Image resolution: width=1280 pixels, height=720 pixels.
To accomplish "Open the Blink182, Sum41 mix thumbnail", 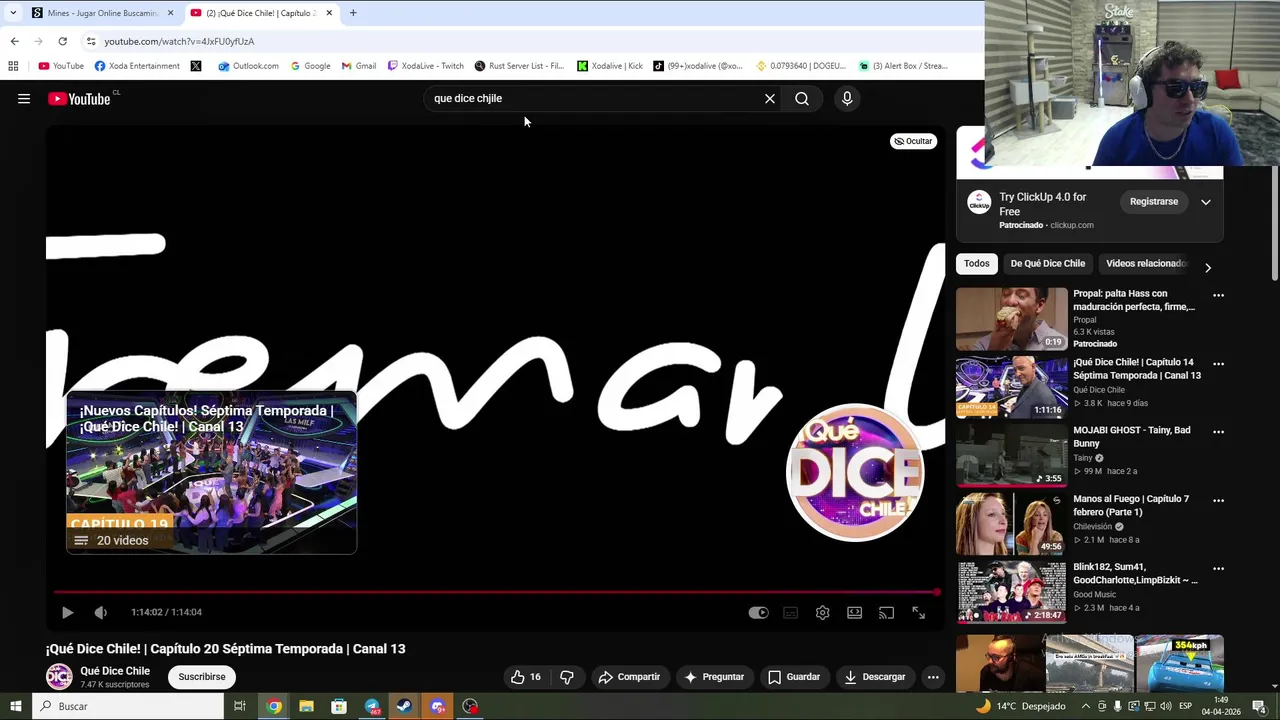I will (1012, 592).
